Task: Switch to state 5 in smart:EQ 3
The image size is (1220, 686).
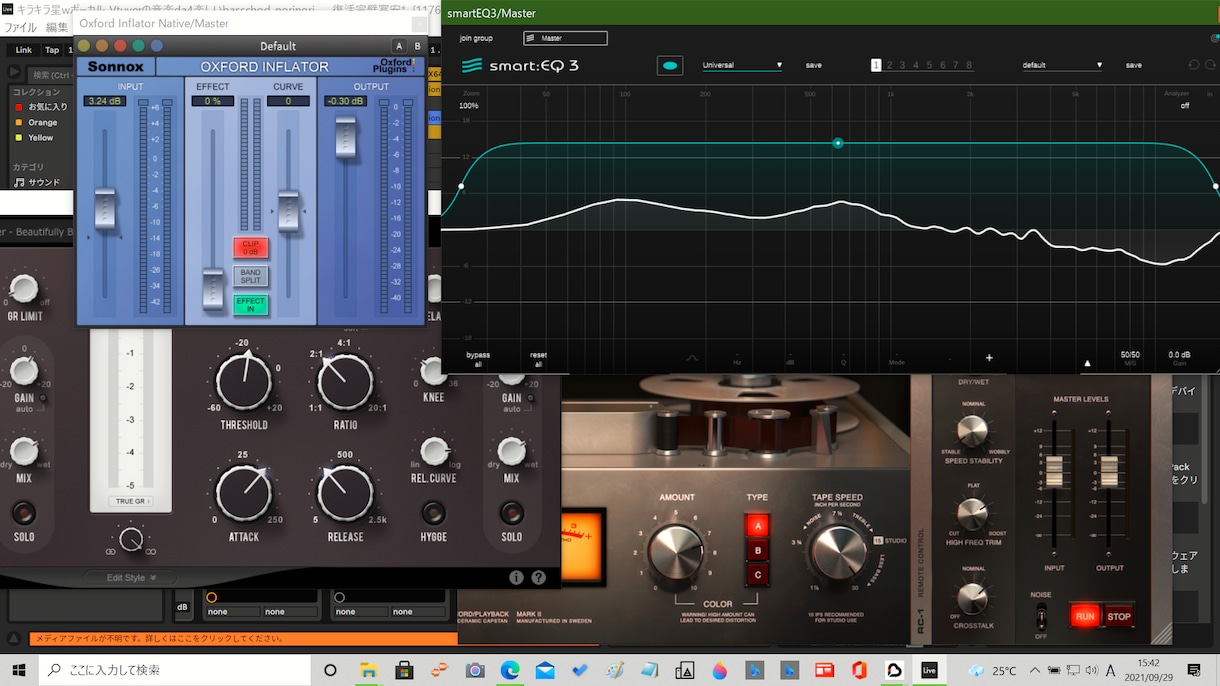Action: [929, 65]
